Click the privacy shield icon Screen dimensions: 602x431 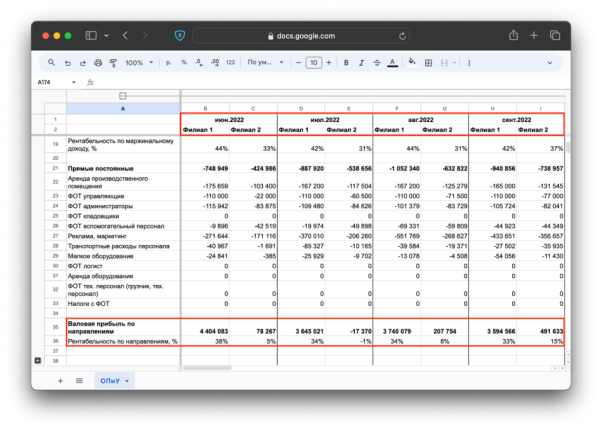pos(180,36)
